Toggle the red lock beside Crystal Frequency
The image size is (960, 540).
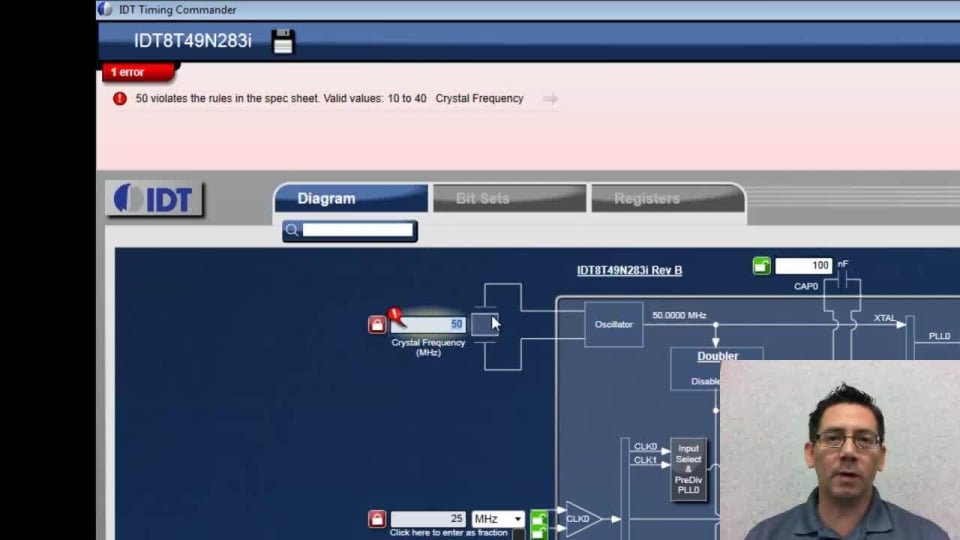tap(377, 324)
